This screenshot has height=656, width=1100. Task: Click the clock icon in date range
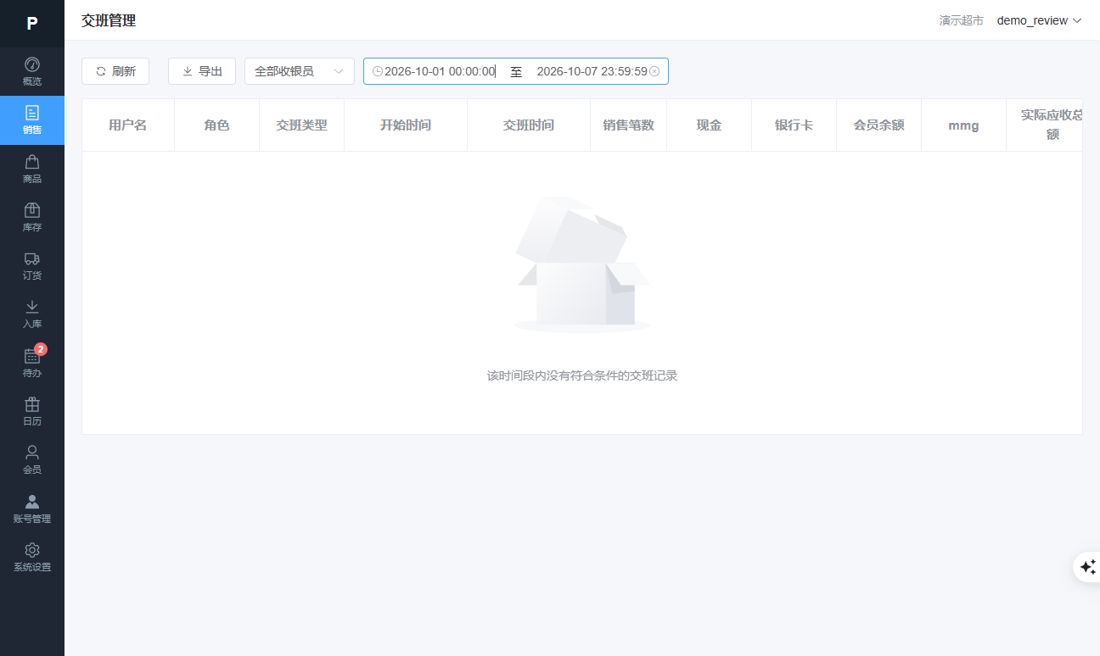coord(377,71)
